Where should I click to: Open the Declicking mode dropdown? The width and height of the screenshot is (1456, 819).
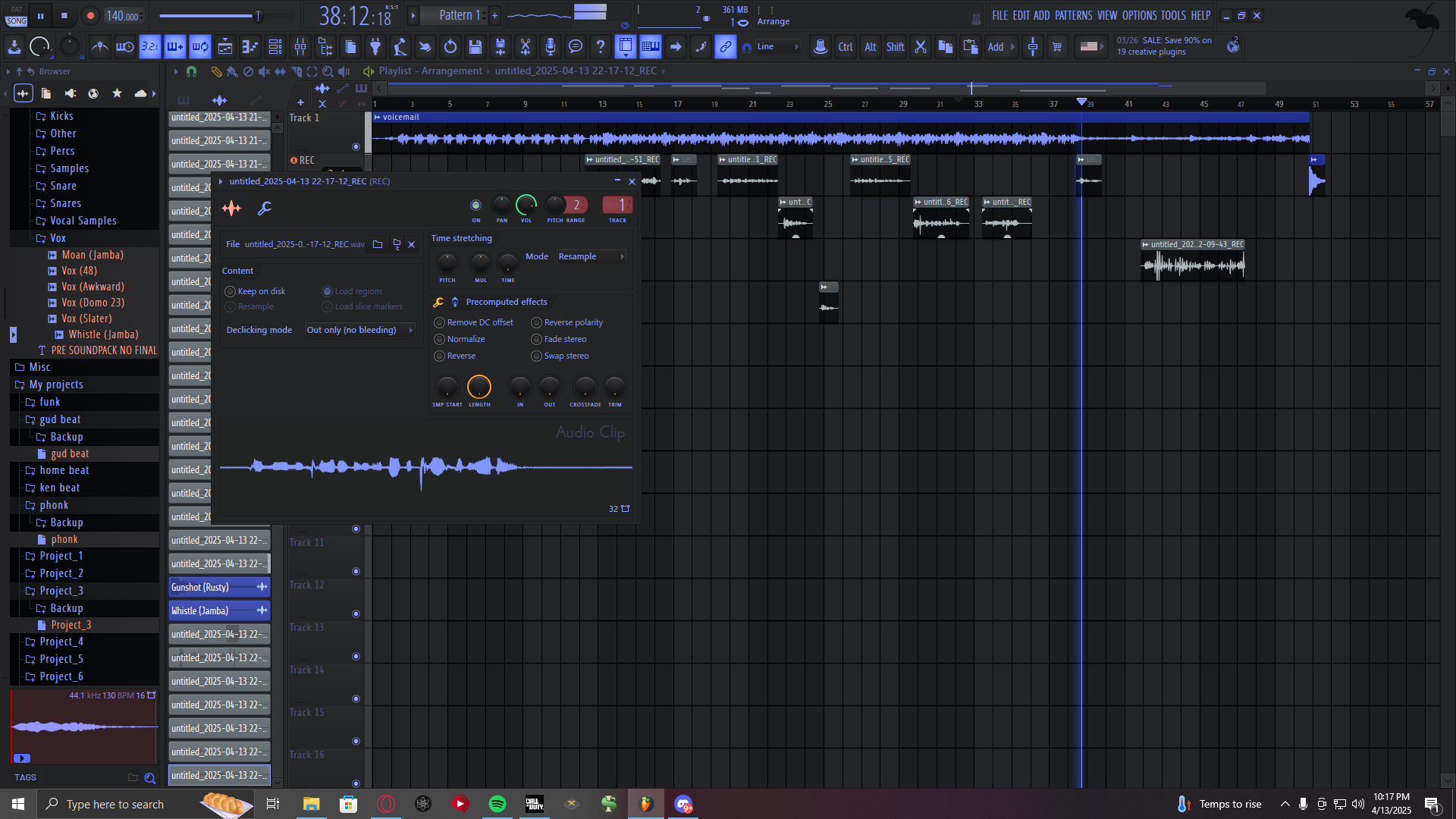click(x=359, y=330)
